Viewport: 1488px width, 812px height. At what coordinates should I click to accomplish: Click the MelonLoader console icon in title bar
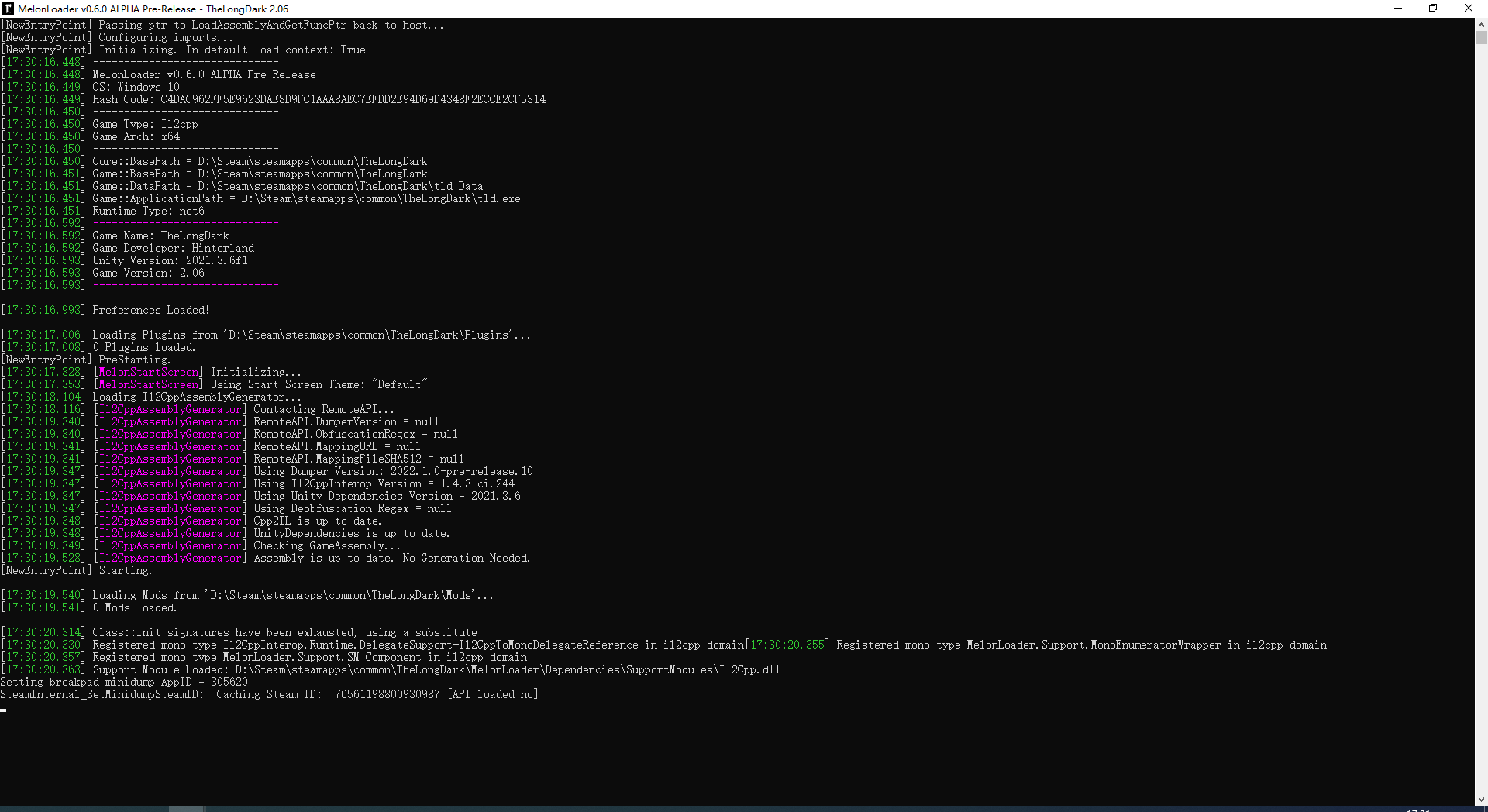coord(8,9)
